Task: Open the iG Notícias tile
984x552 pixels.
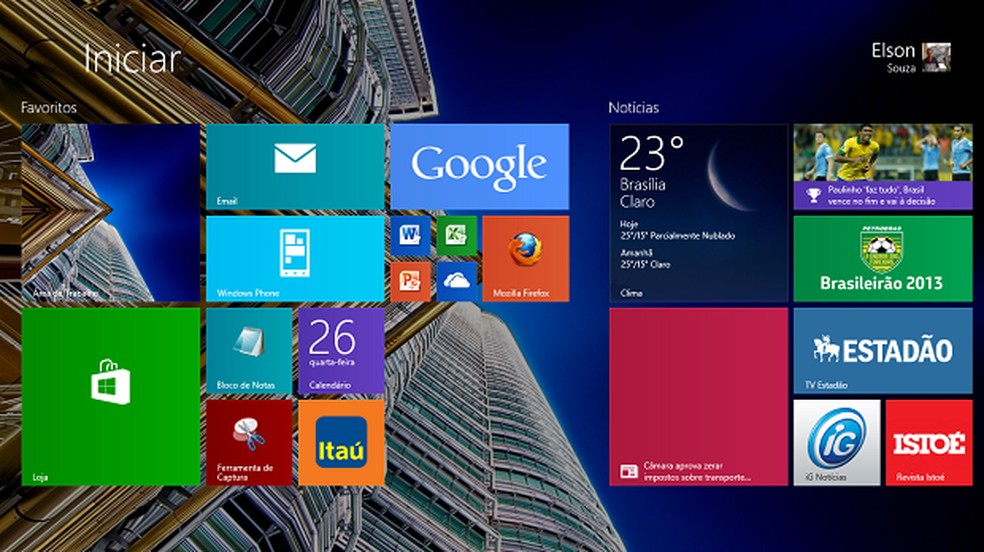Action: (837, 443)
